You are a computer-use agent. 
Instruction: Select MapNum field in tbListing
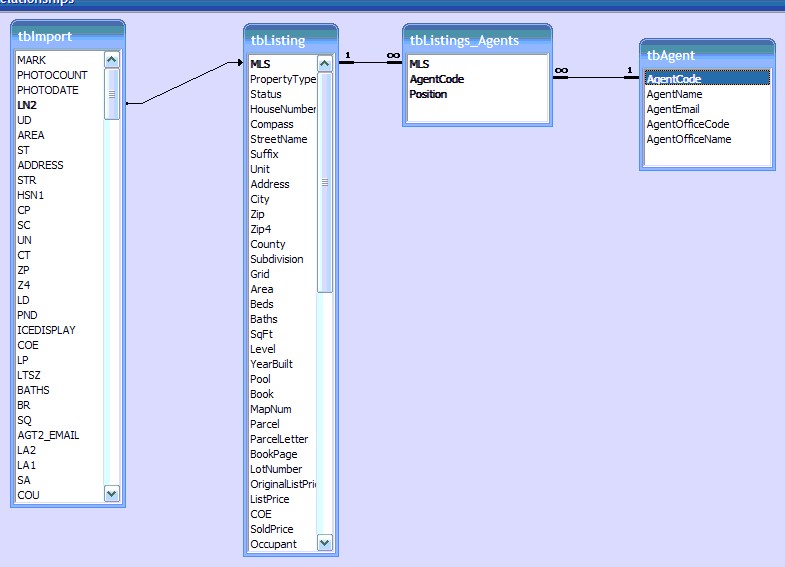click(x=271, y=409)
